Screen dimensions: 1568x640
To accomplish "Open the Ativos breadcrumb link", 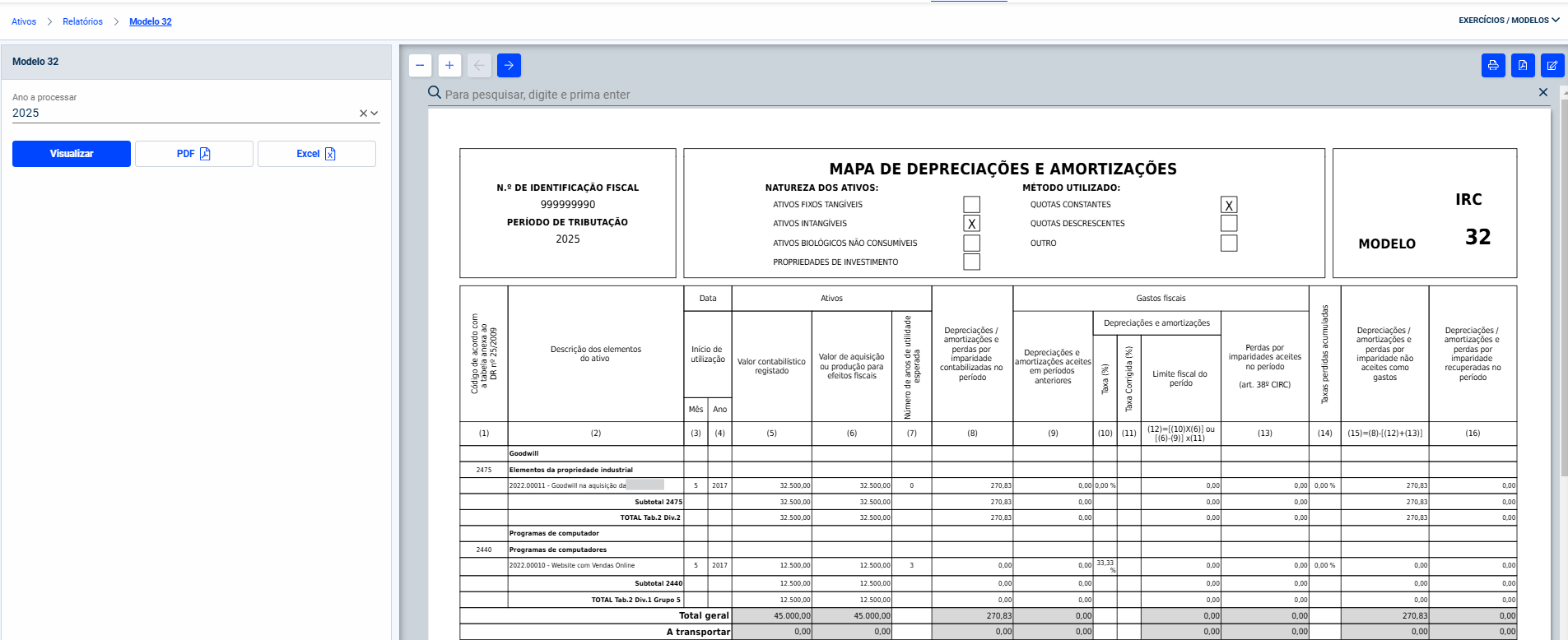I will click(24, 21).
